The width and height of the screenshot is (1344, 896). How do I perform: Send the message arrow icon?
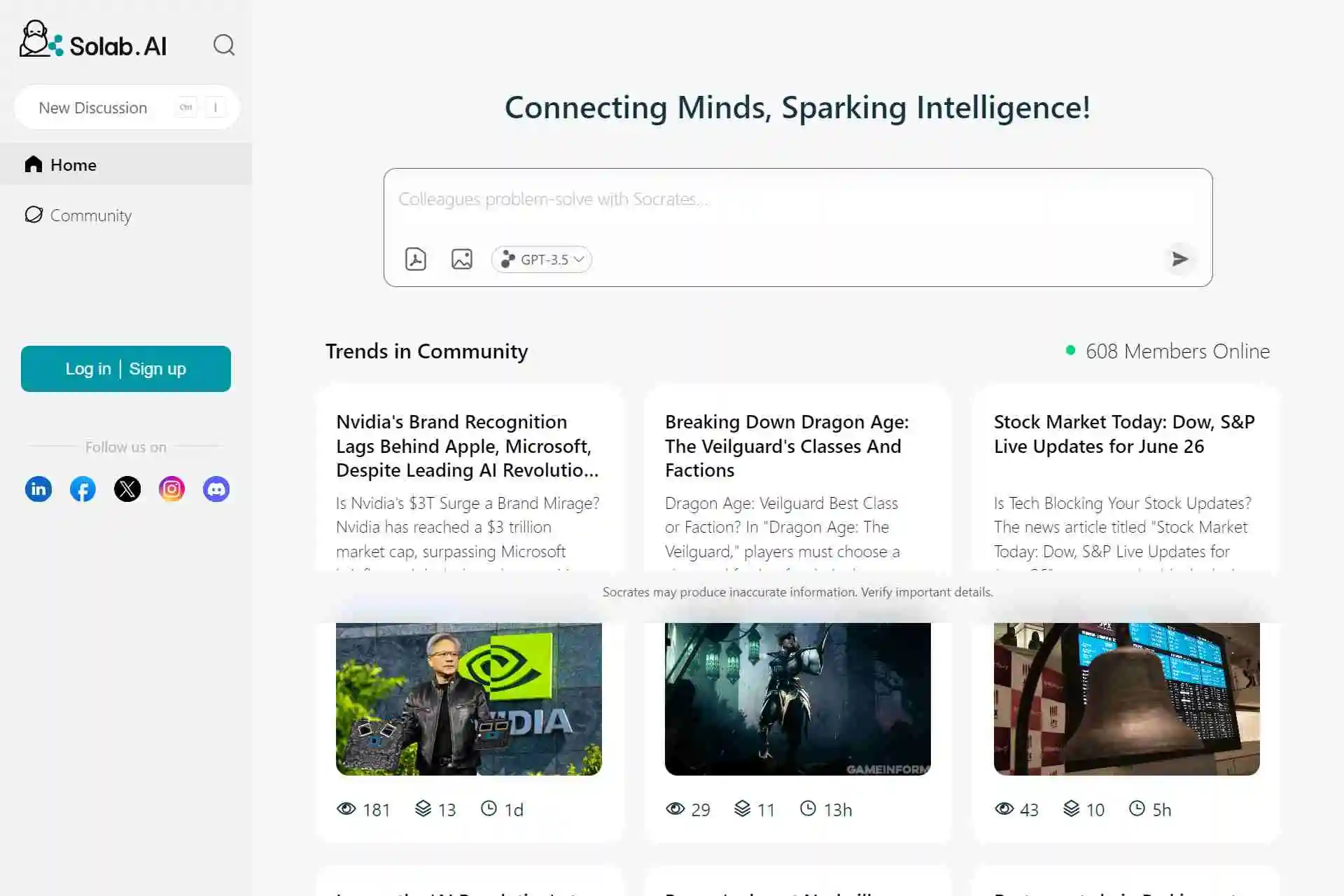click(1180, 259)
